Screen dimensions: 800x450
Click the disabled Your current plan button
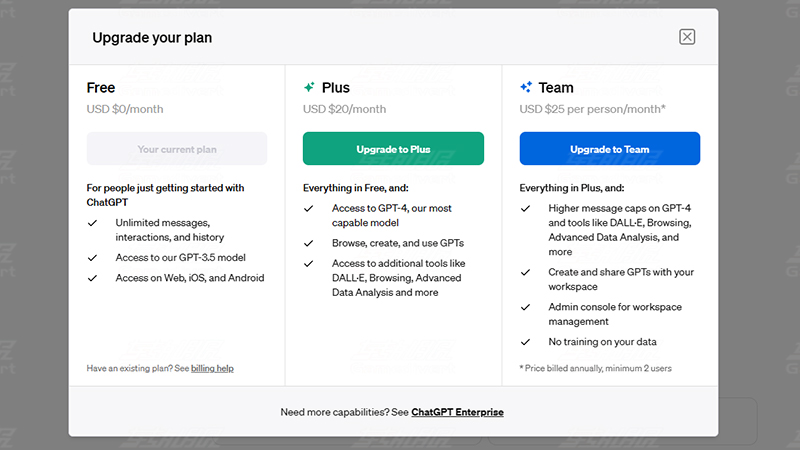(177, 148)
